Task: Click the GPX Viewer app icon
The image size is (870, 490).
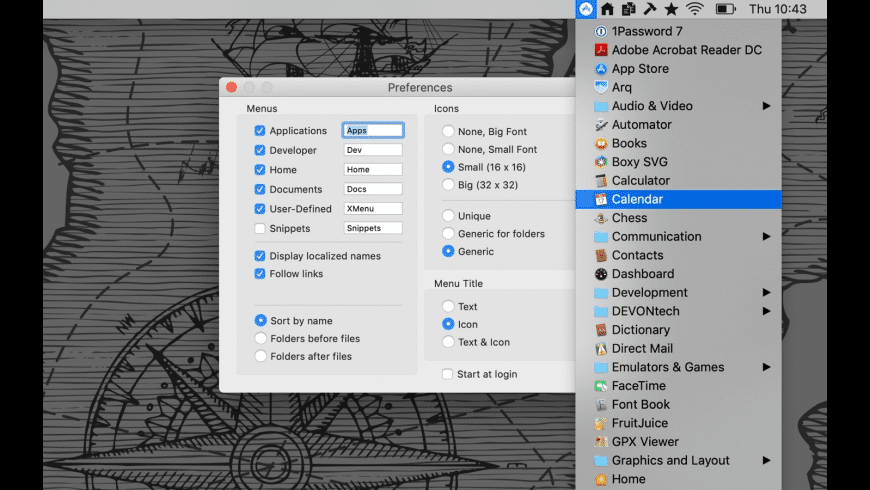Action: (x=601, y=442)
